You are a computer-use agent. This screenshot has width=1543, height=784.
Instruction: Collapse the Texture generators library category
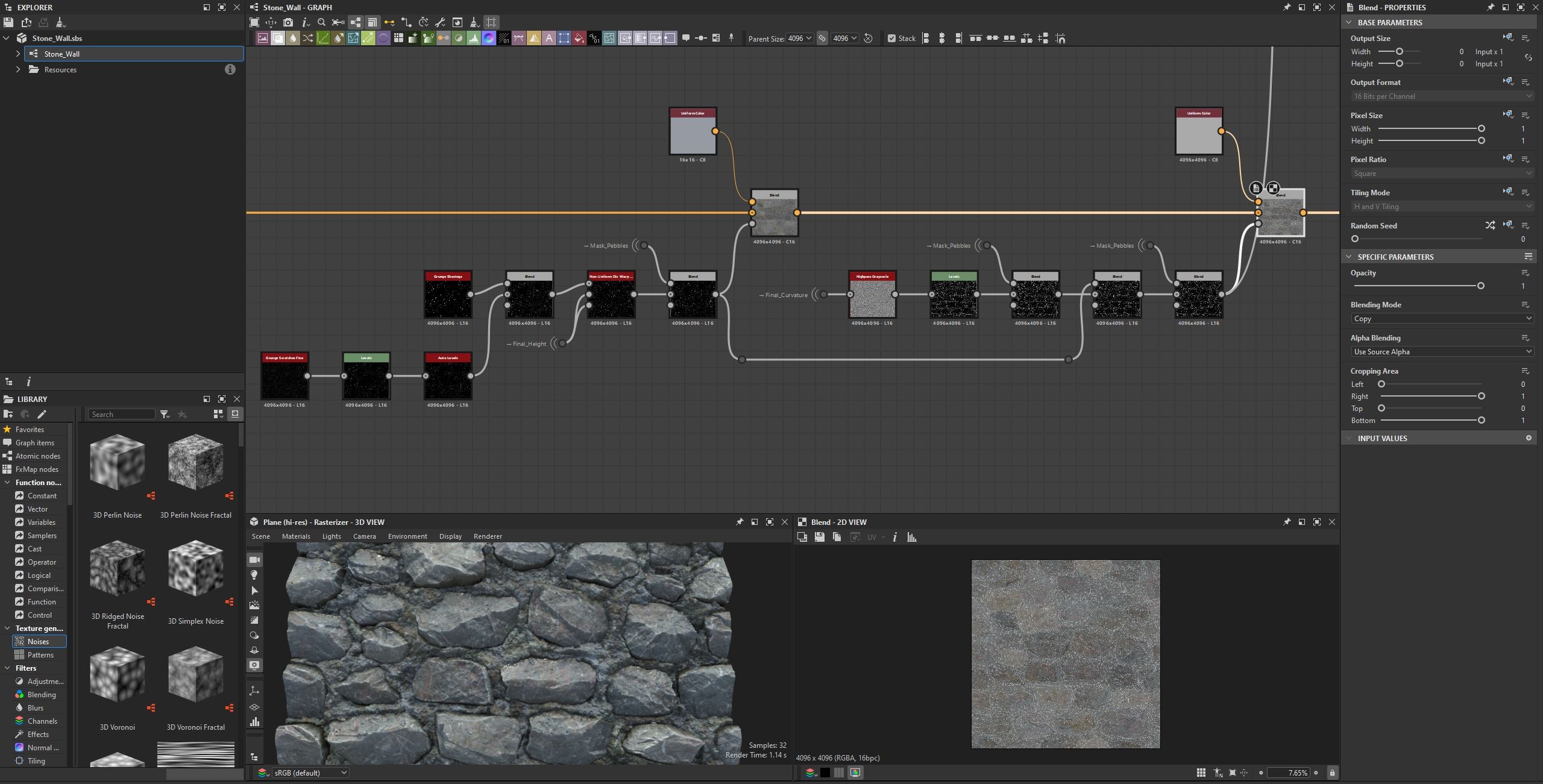click(x=7, y=628)
